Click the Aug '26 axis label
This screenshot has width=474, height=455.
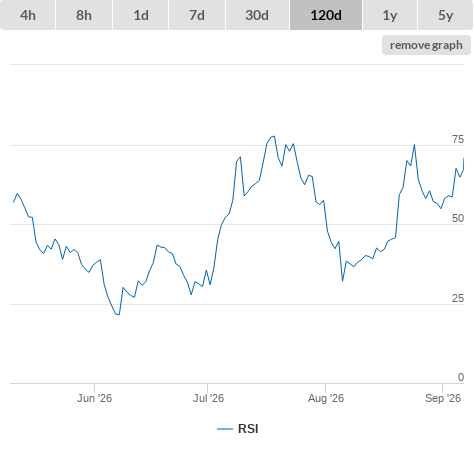(326, 398)
